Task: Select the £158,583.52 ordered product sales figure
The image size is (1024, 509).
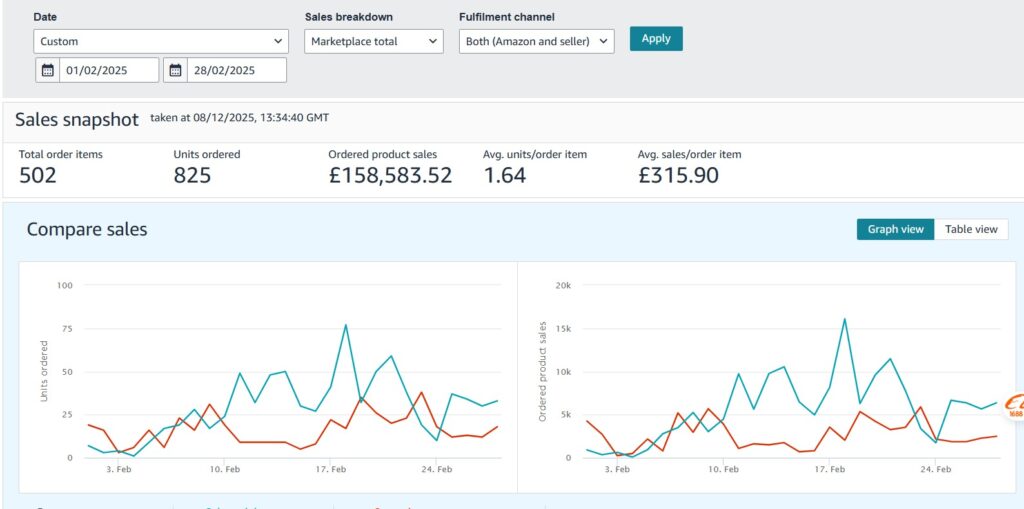Action: click(390, 176)
